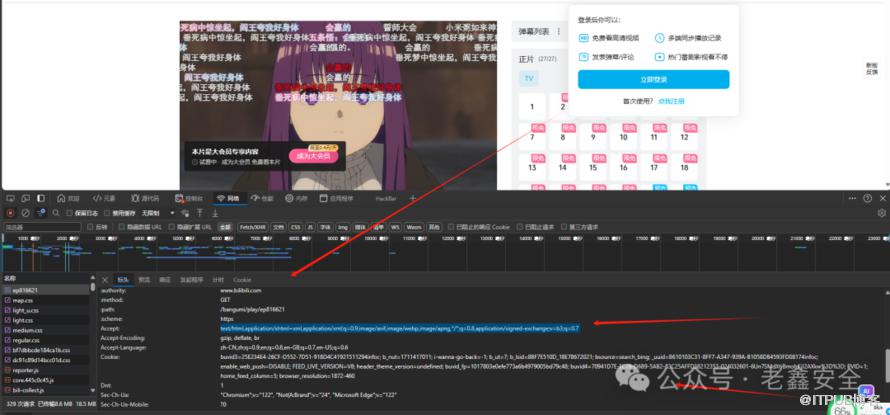Open the DevTools help question icon
The height and width of the screenshot is (415, 890).
click(867, 198)
